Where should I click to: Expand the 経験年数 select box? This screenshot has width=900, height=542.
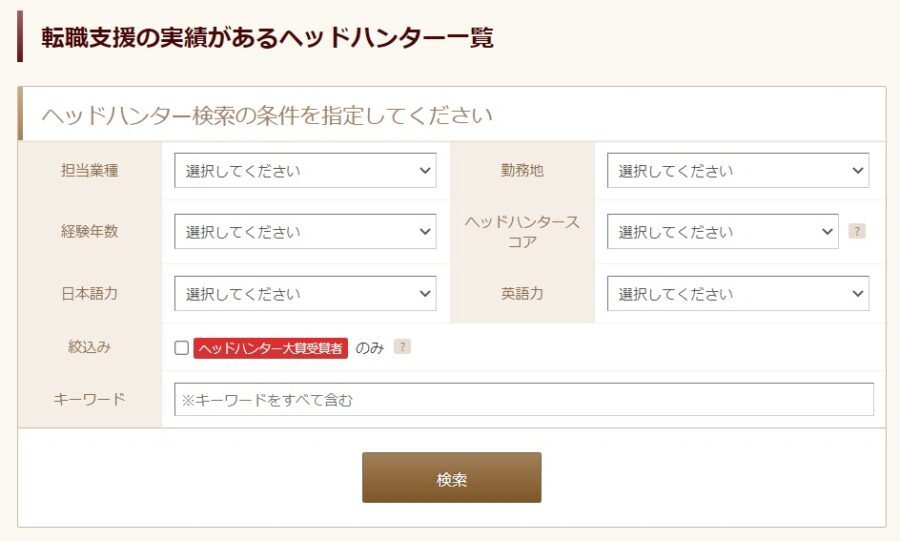click(x=305, y=231)
